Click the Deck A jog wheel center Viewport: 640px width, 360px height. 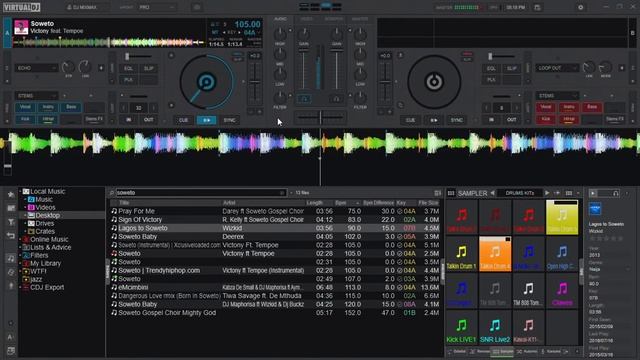[207, 82]
